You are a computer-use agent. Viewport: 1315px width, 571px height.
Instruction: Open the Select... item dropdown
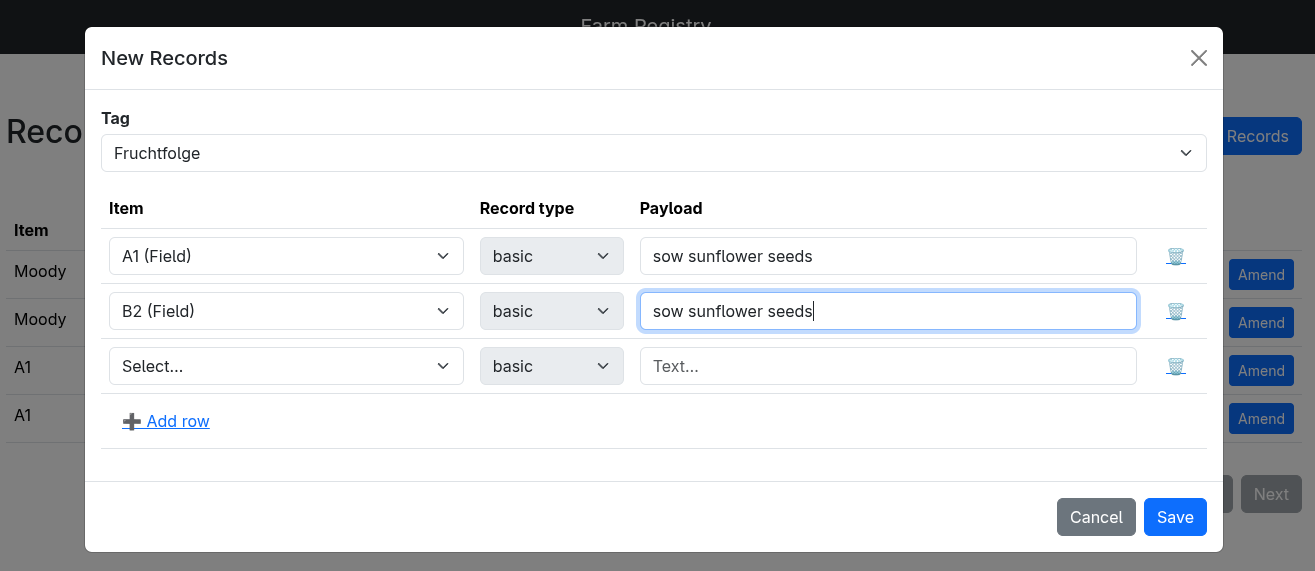pyautogui.click(x=286, y=366)
